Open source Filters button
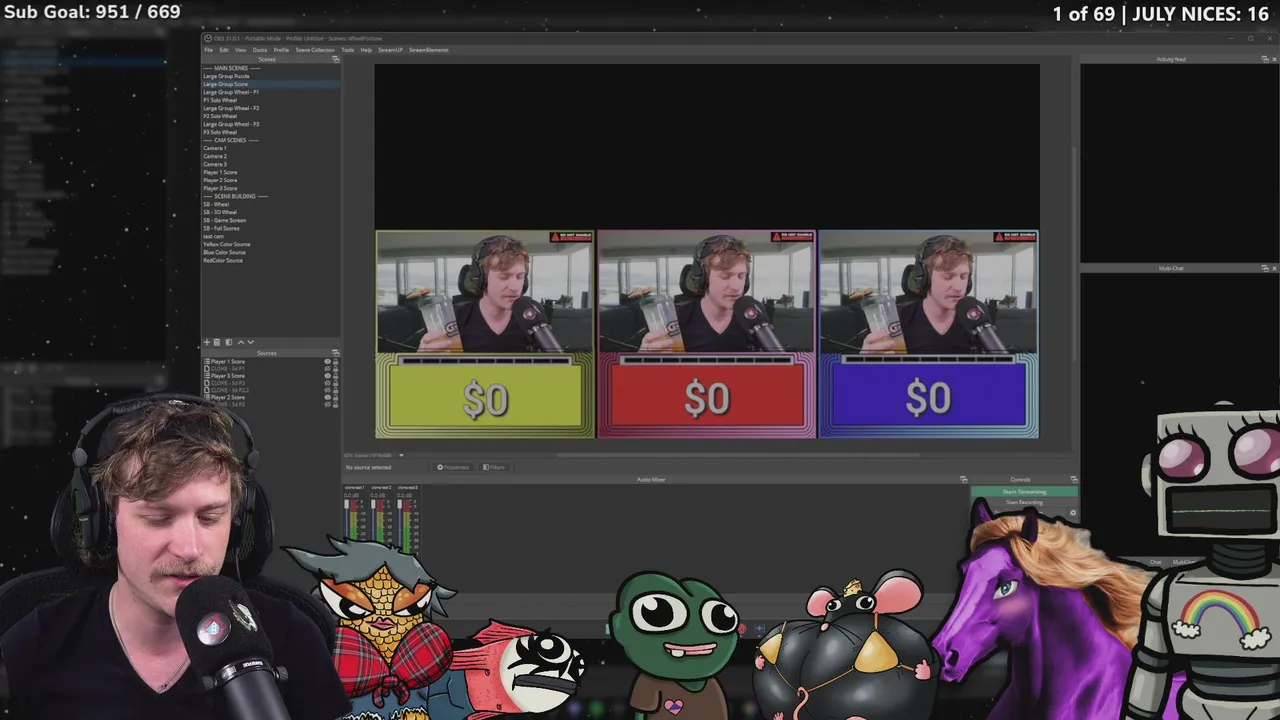The width and height of the screenshot is (1280, 720). [x=494, y=467]
